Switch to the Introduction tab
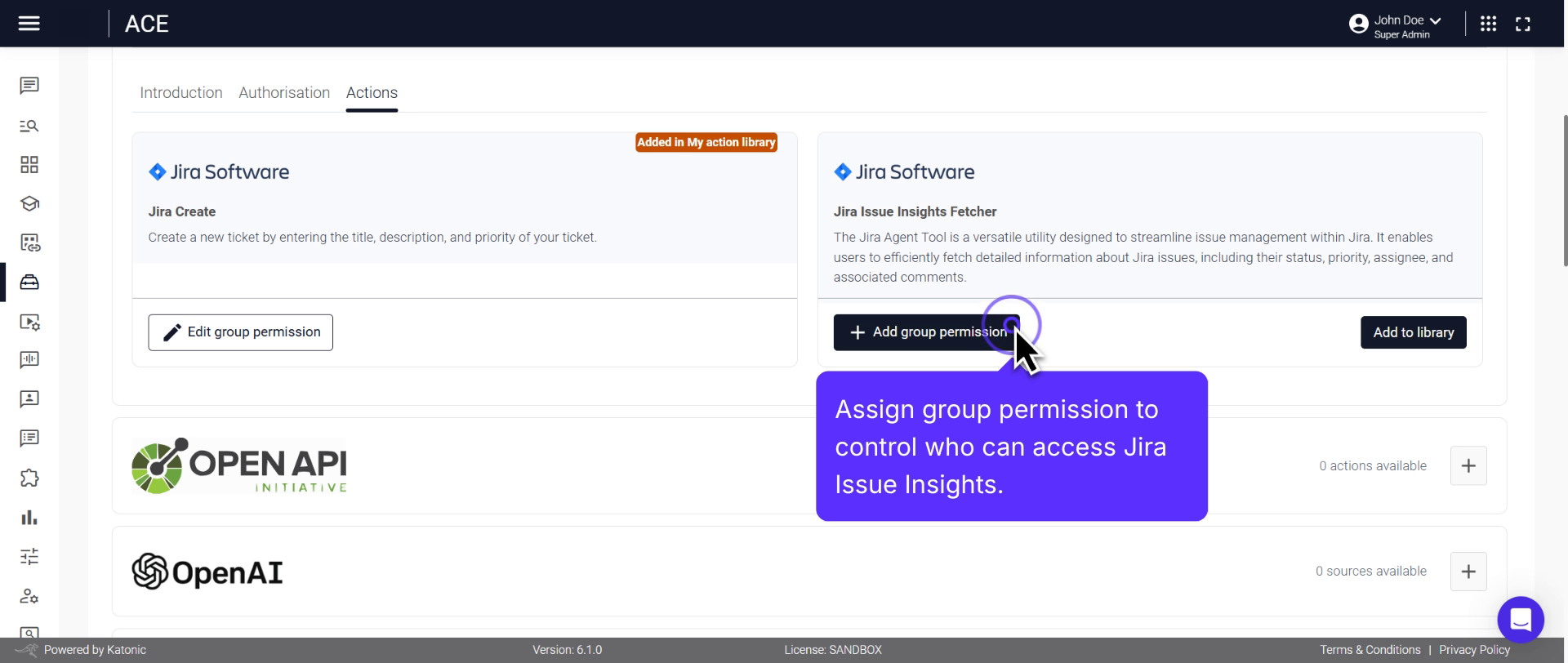The height and width of the screenshot is (663, 1568). [181, 92]
